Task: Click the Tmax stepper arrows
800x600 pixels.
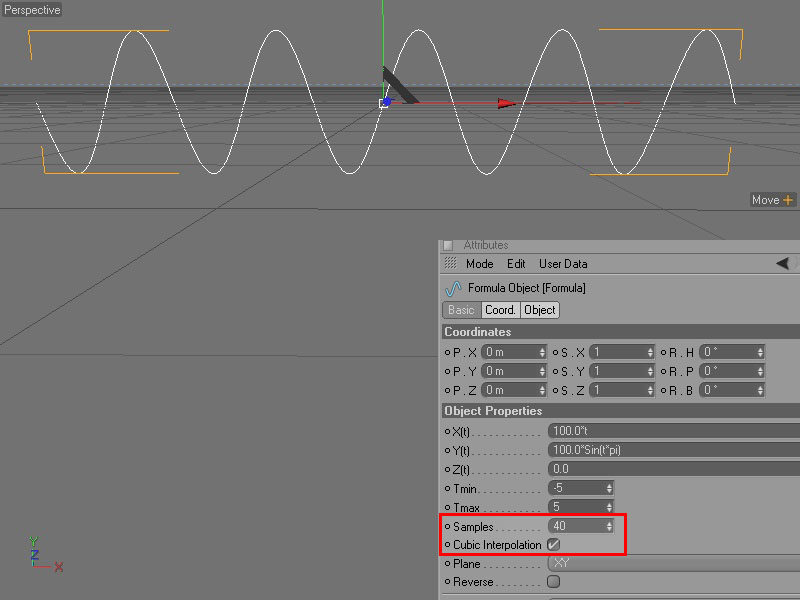Action: pyautogui.click(x=609, y=507)
